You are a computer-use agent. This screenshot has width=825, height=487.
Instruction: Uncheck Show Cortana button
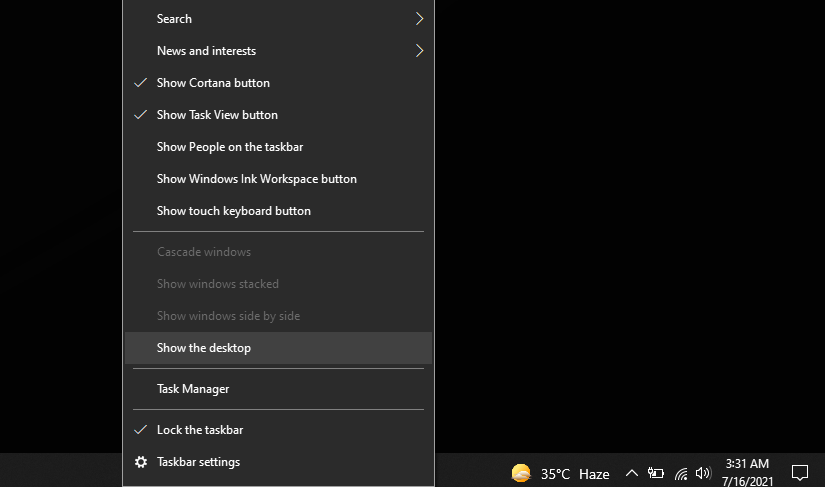pos(278,83)
